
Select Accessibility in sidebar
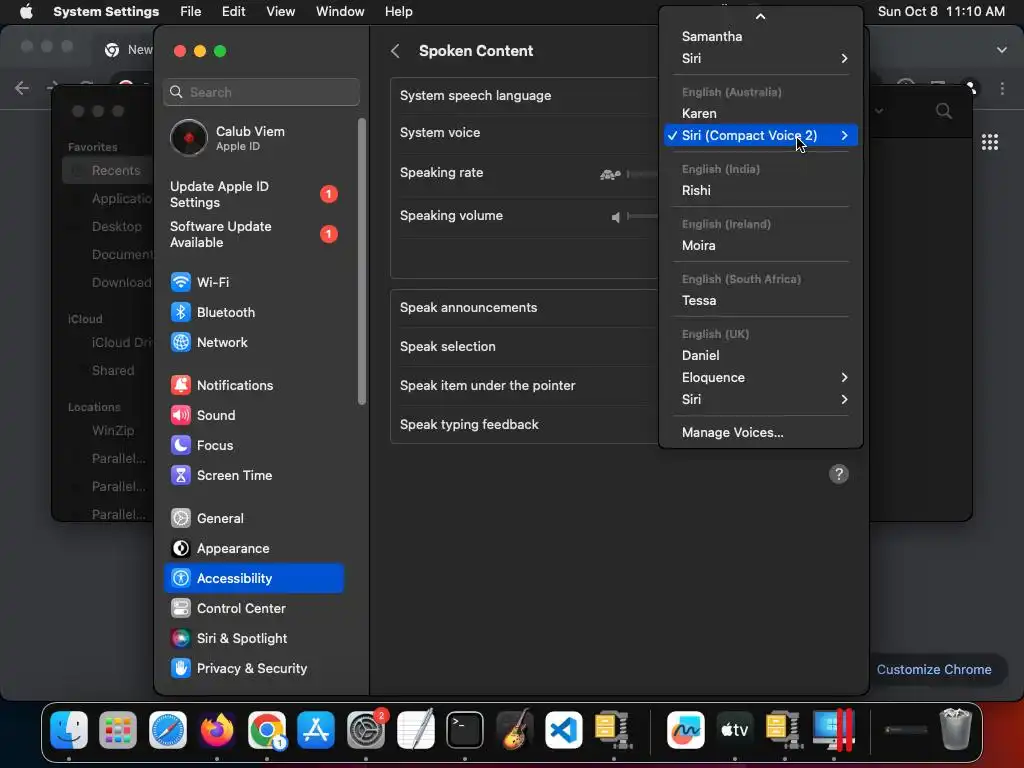253,579
